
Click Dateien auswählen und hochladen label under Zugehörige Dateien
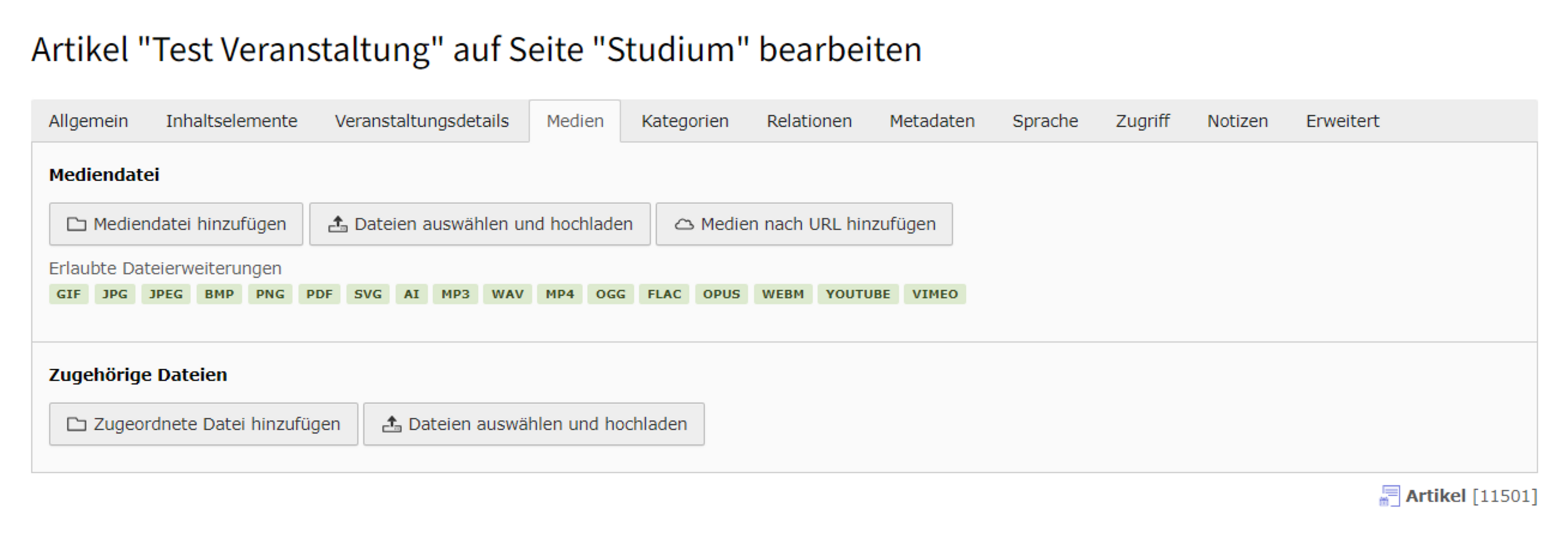[548, 424]
